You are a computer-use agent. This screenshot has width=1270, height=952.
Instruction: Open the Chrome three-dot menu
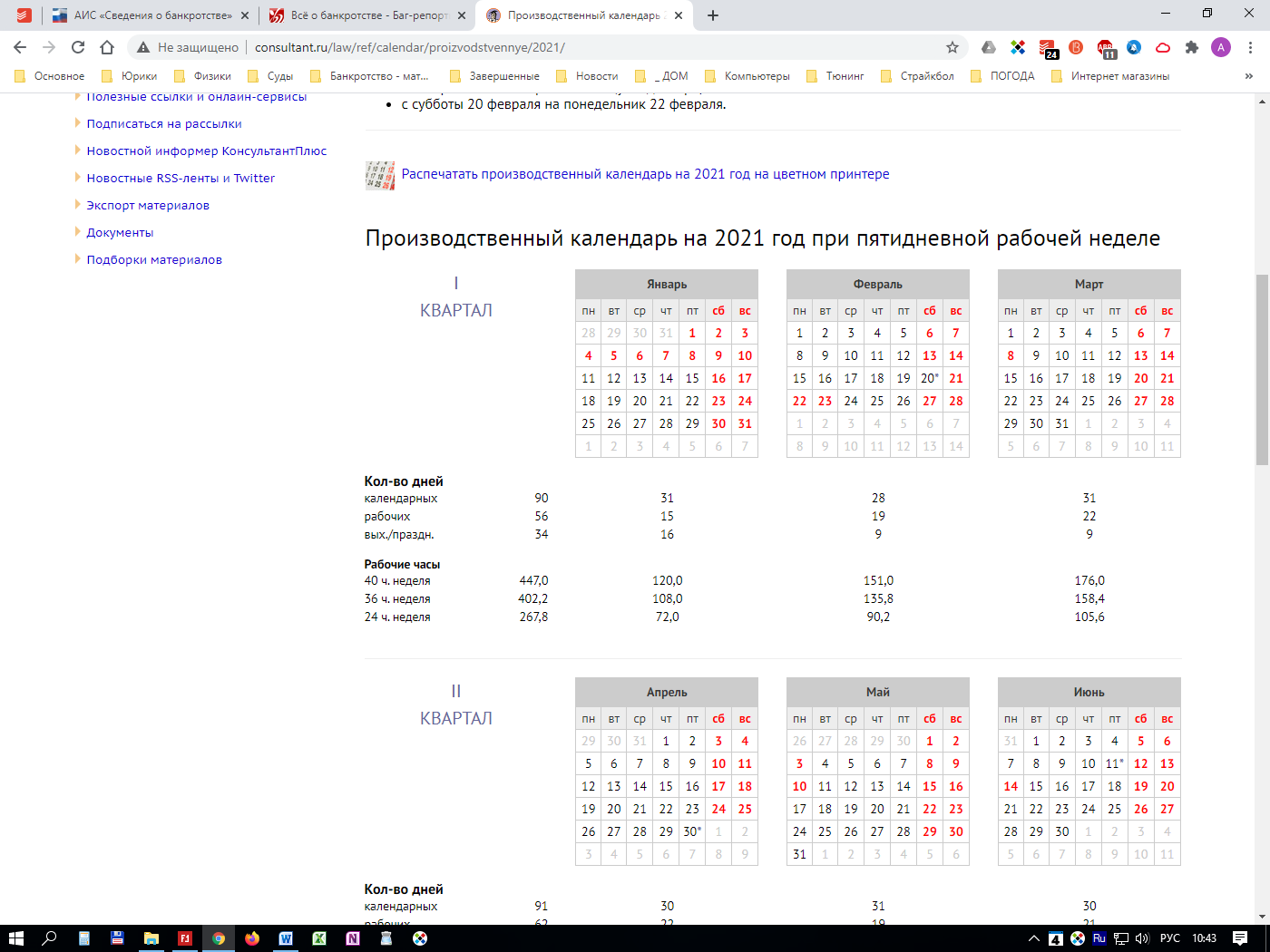(x=1250, y=47)
